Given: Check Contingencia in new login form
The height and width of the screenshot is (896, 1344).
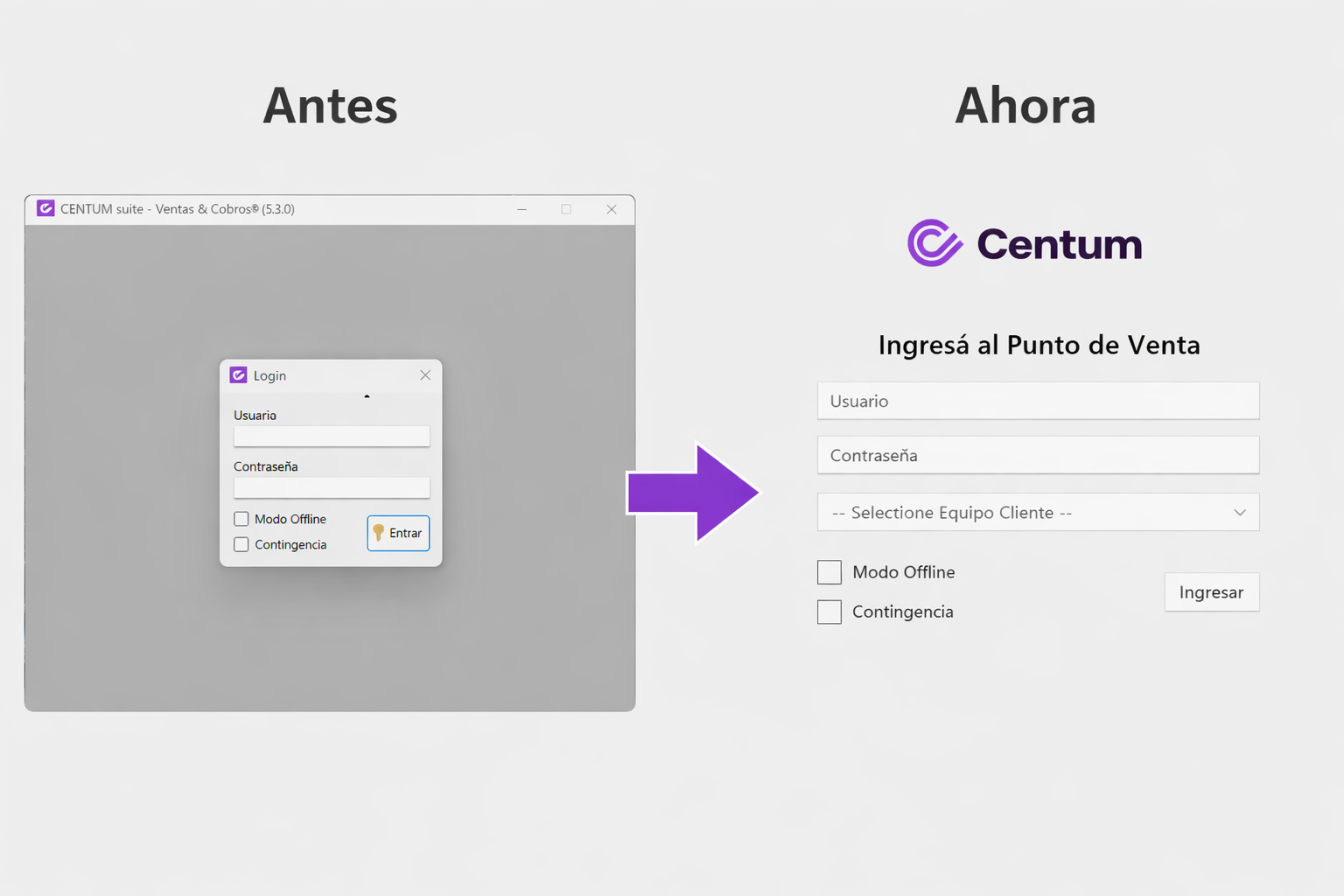Looking at the screenshot, I should point(829,612).
